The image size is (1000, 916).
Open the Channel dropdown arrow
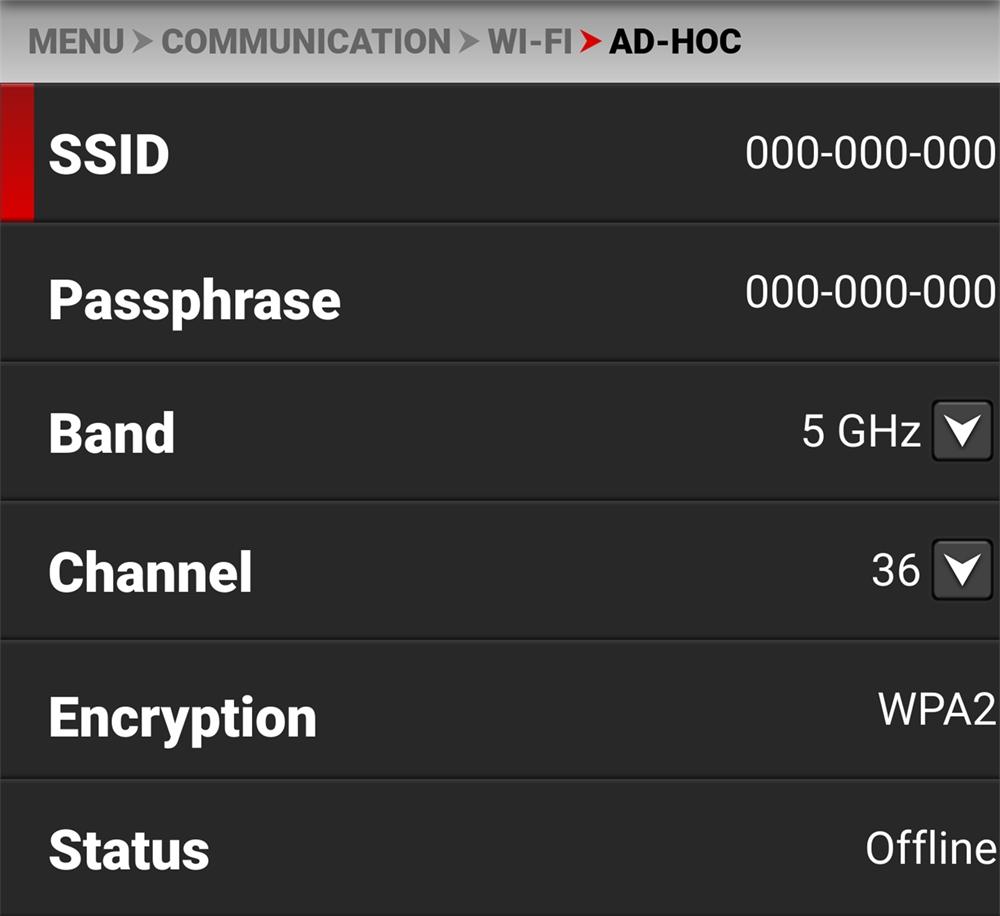tap(962, 570)
